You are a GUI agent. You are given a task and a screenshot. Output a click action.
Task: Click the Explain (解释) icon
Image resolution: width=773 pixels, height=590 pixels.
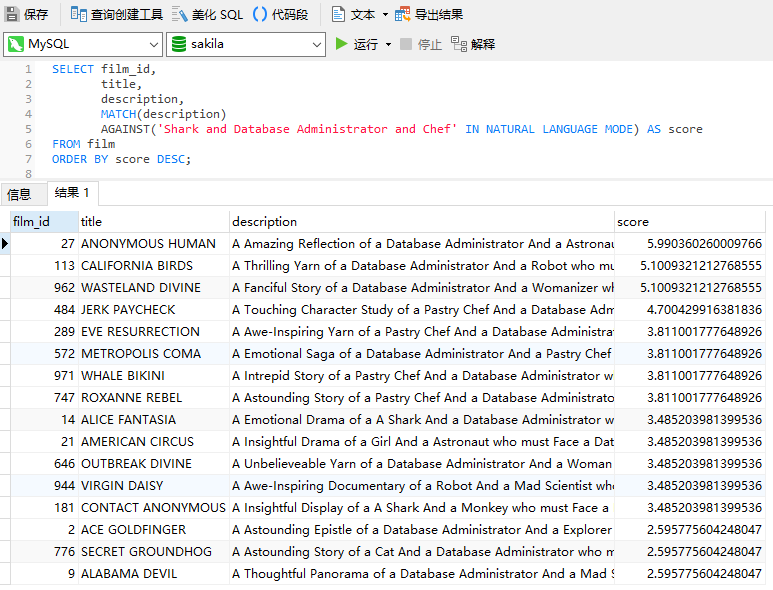[x=459, y=44]
